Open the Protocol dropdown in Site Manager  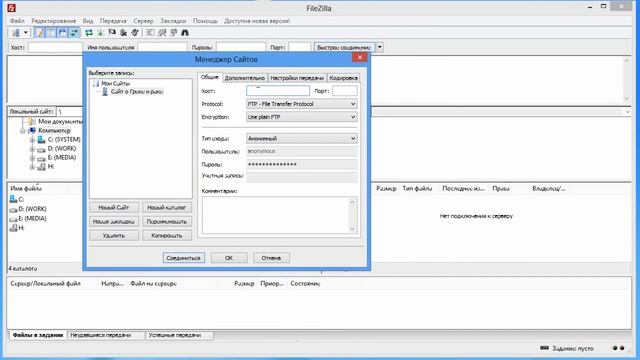(302, 104)
